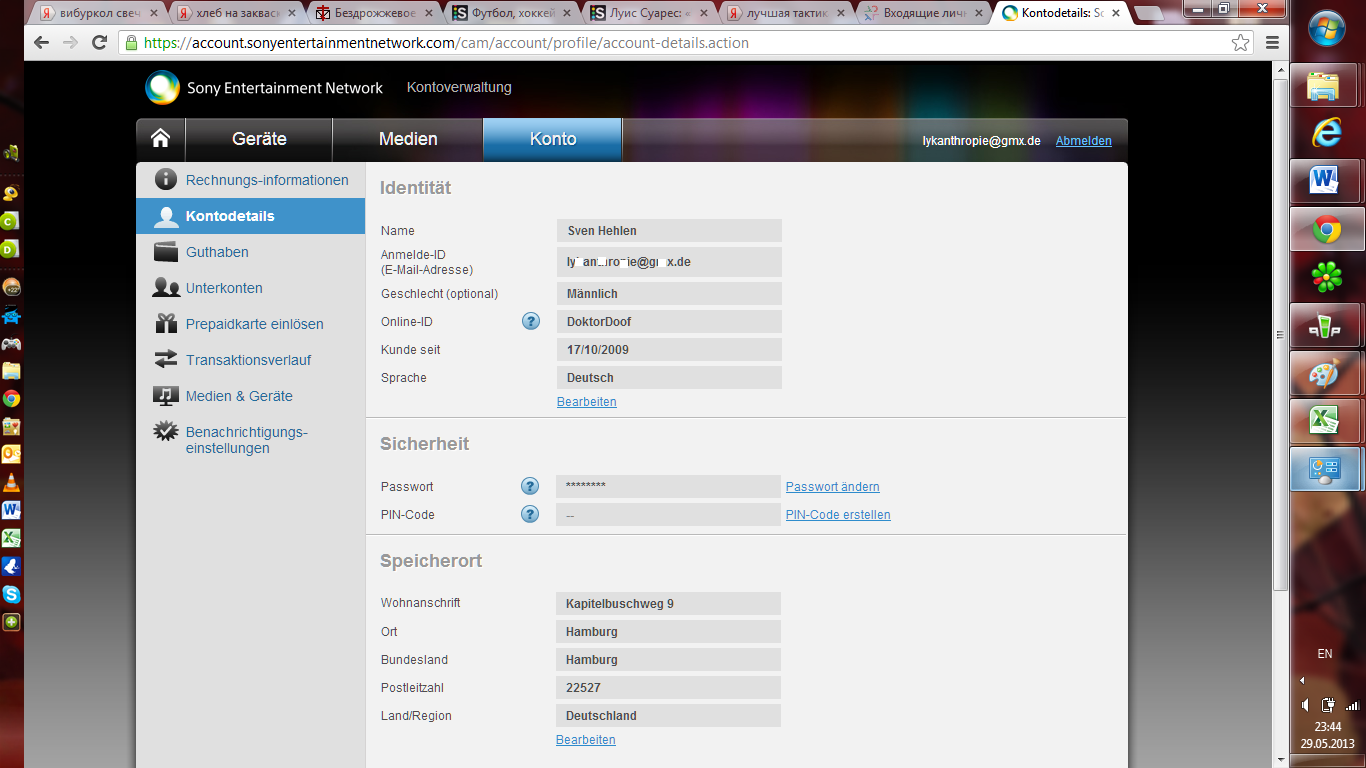This screenshot has height=768, width=1366.
Task: Open Medien & Geräte sidebar link
Action: click(239, 396)
